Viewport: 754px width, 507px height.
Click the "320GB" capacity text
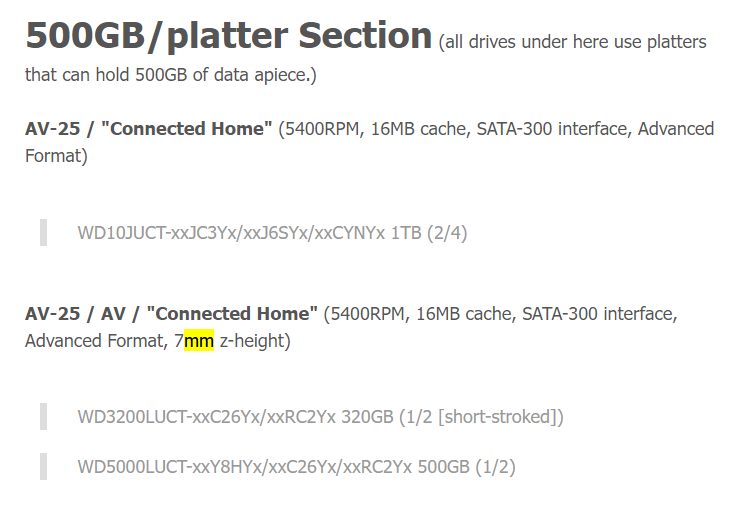pyautogui.click(x=367, y=417)
